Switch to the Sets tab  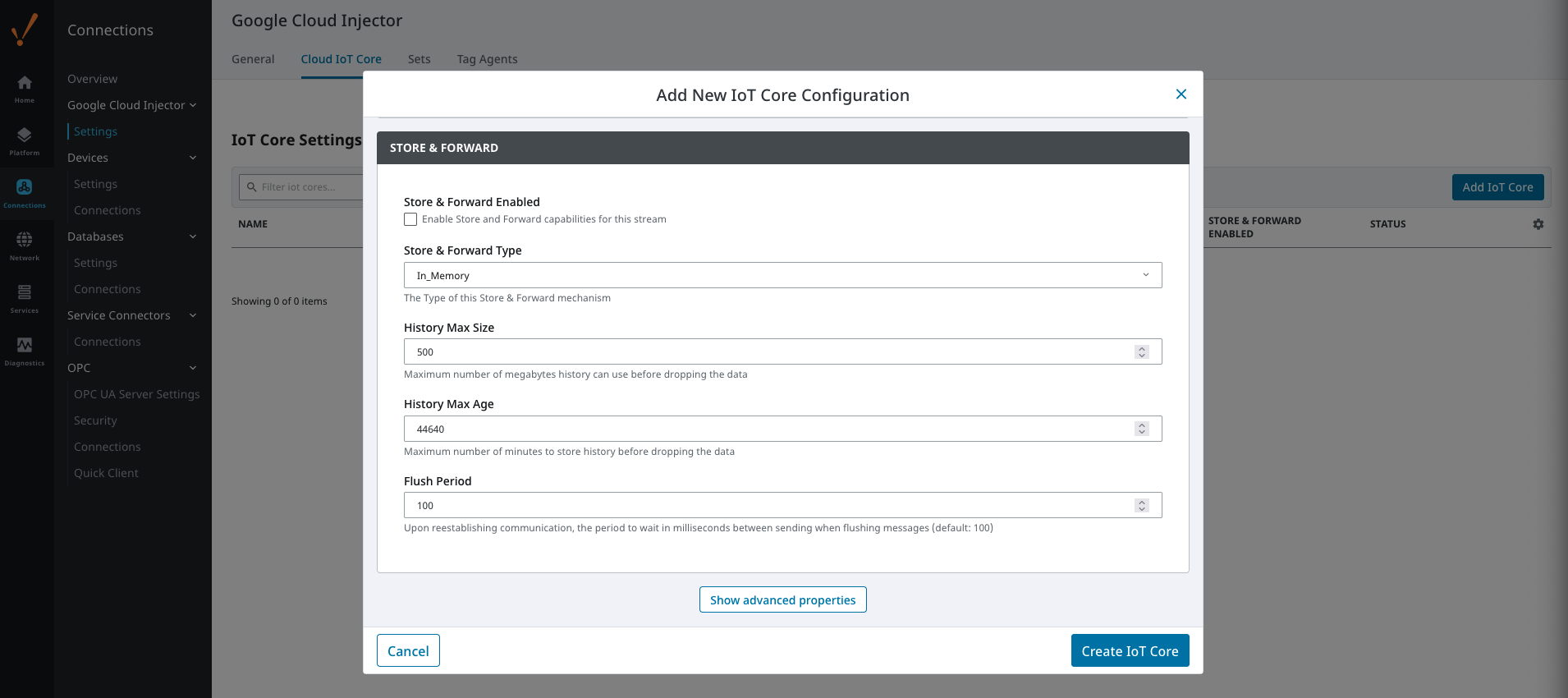pyautogui.click(x=419, y=59)
